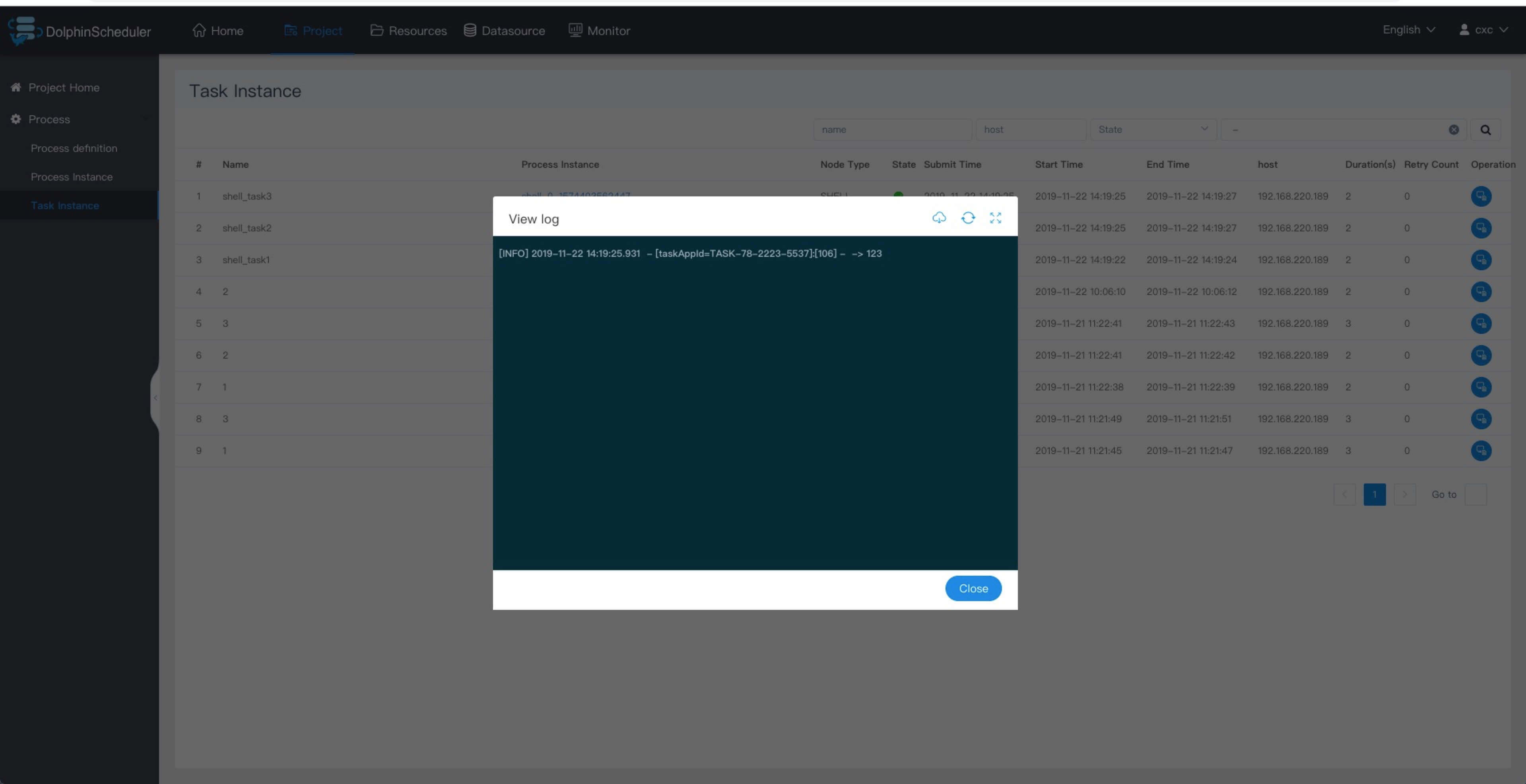Open the view log icon for the last row
This screenshot has width=1526, height=784.
(x=1481, y=450)
